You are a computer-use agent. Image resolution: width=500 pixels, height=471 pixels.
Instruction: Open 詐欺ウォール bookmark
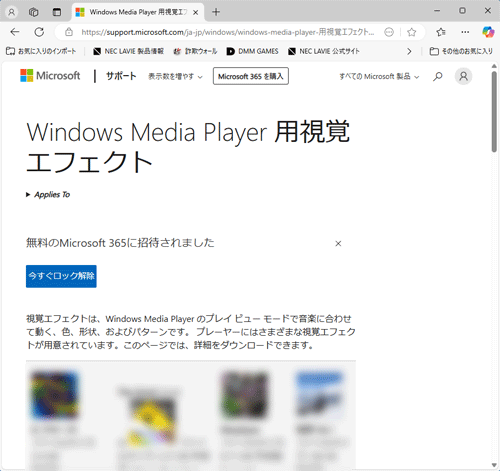click(195, 51)
